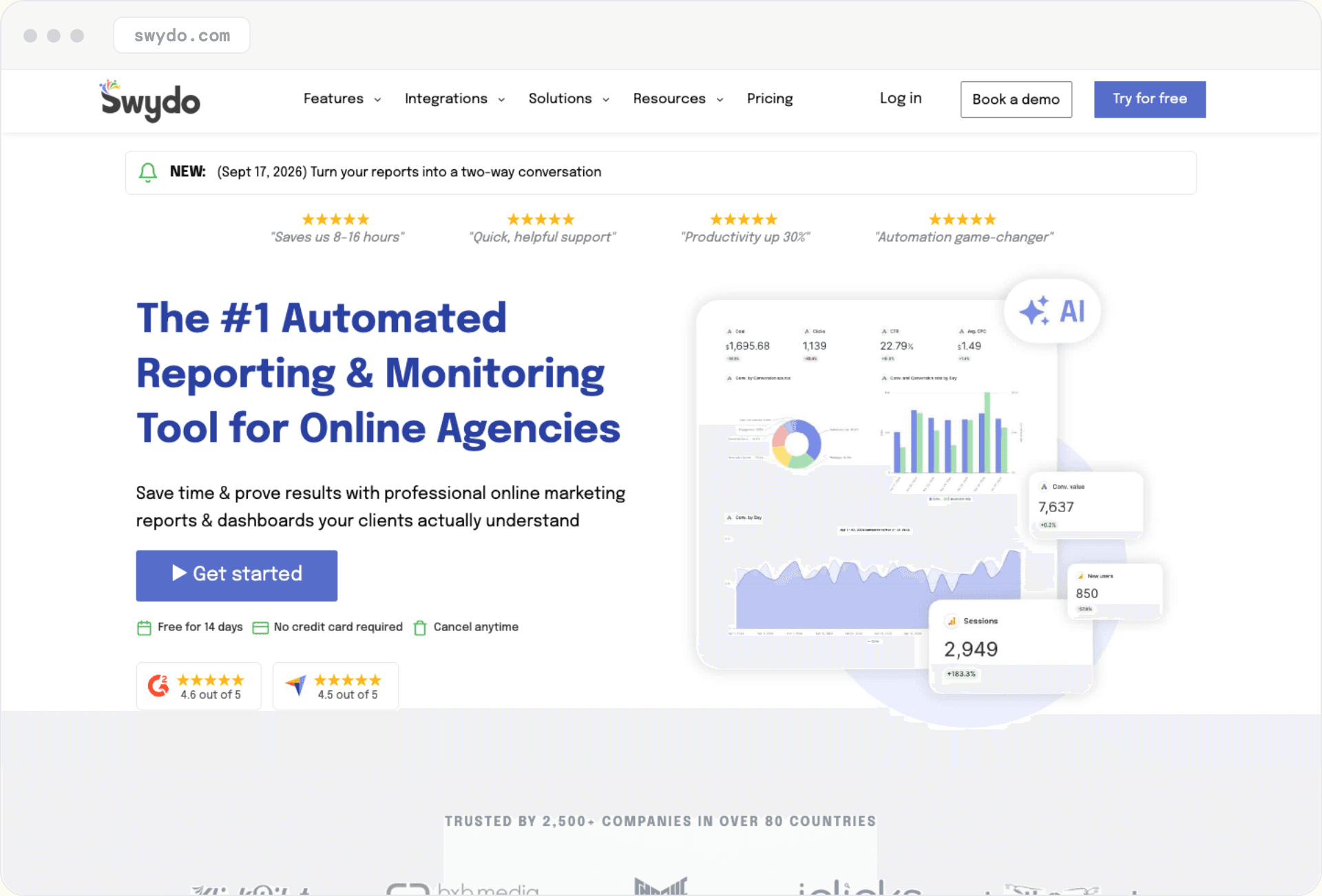1322x896 pixels.
Task: Expand the Integrations dropdown chevron
Action: [x=501, y=100]
